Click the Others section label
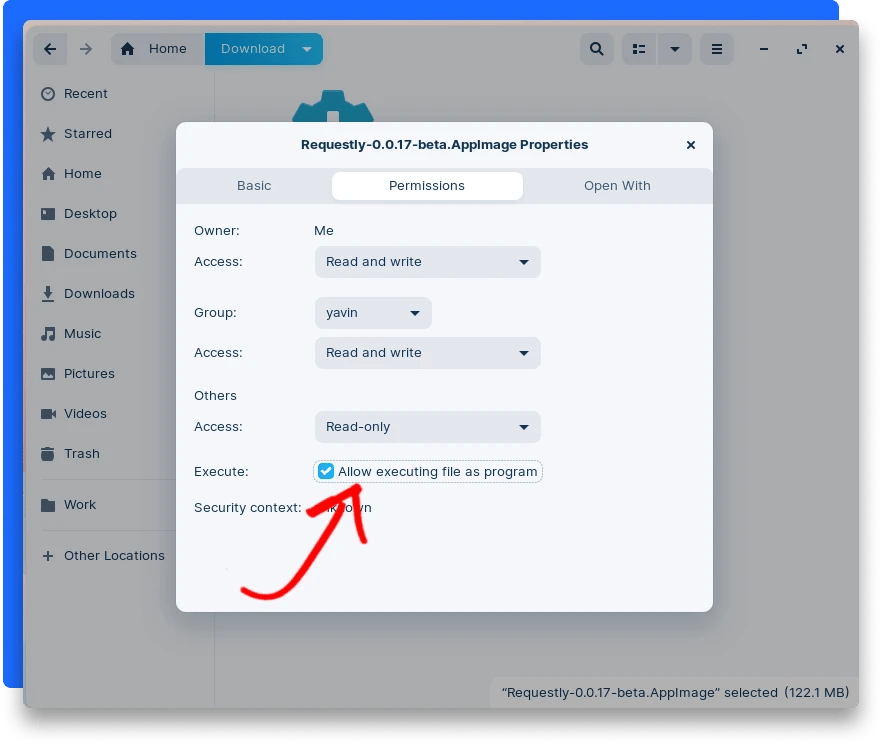 pyautogui.click(x=215, y=396)
